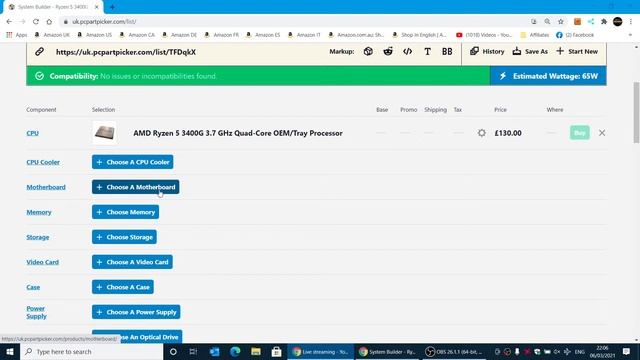Screen dimensions: 640x360
Task: Click the taskbar search box
Action: tap(92, 351)
